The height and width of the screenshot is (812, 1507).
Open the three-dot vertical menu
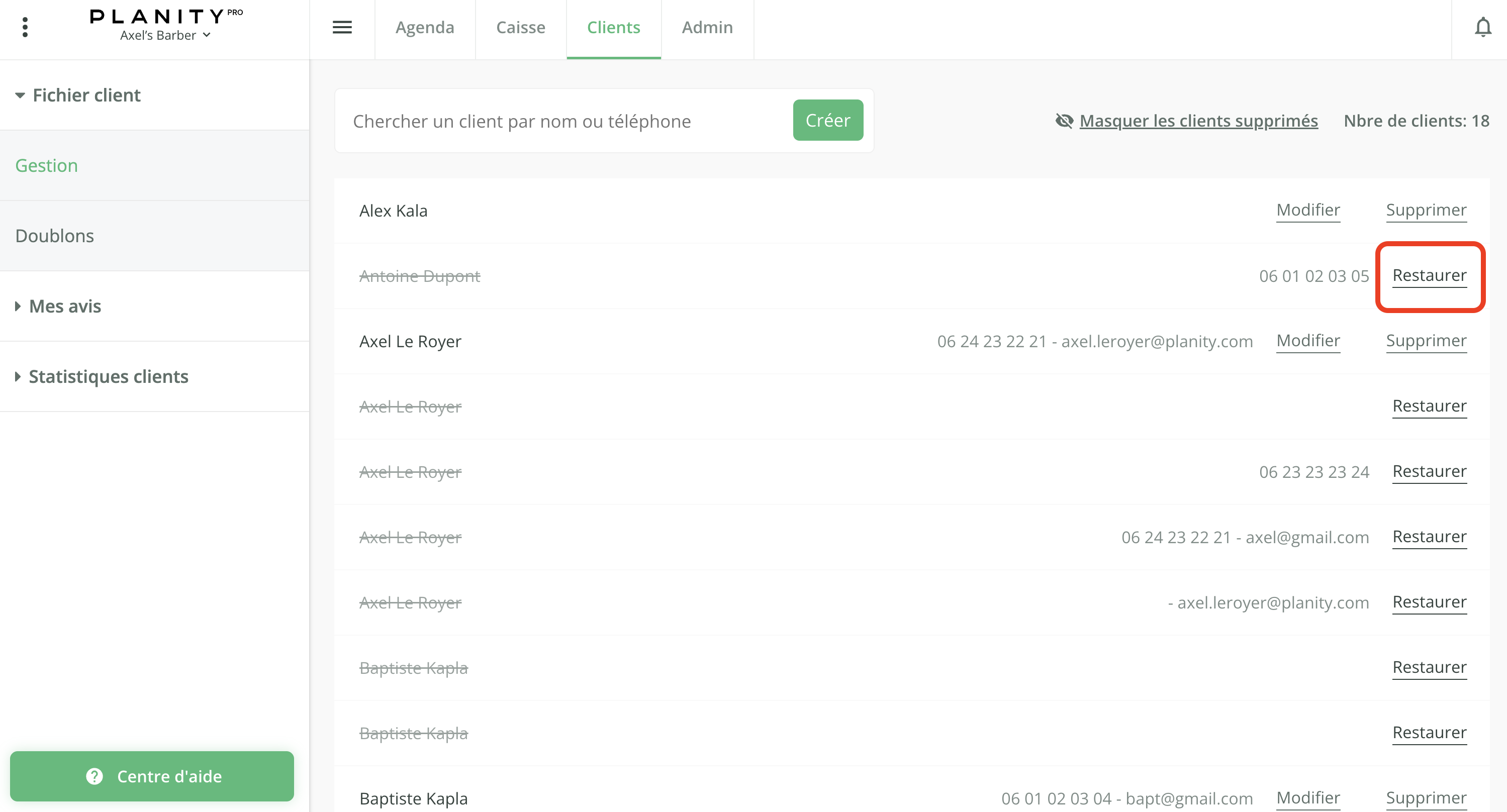tap(25, 28)
